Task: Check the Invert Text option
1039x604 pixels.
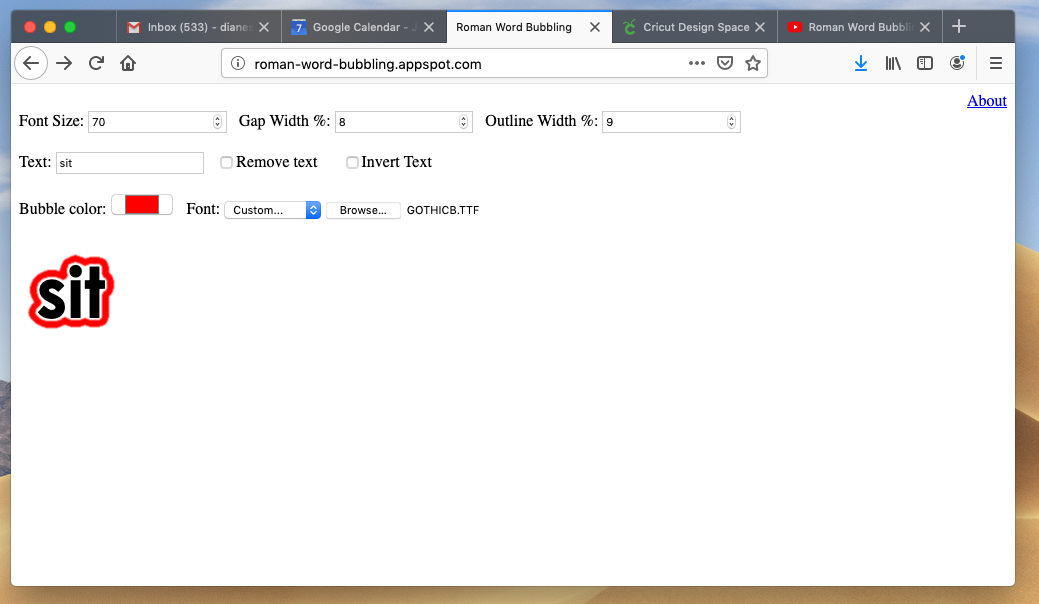Action: tap(352, 162)
